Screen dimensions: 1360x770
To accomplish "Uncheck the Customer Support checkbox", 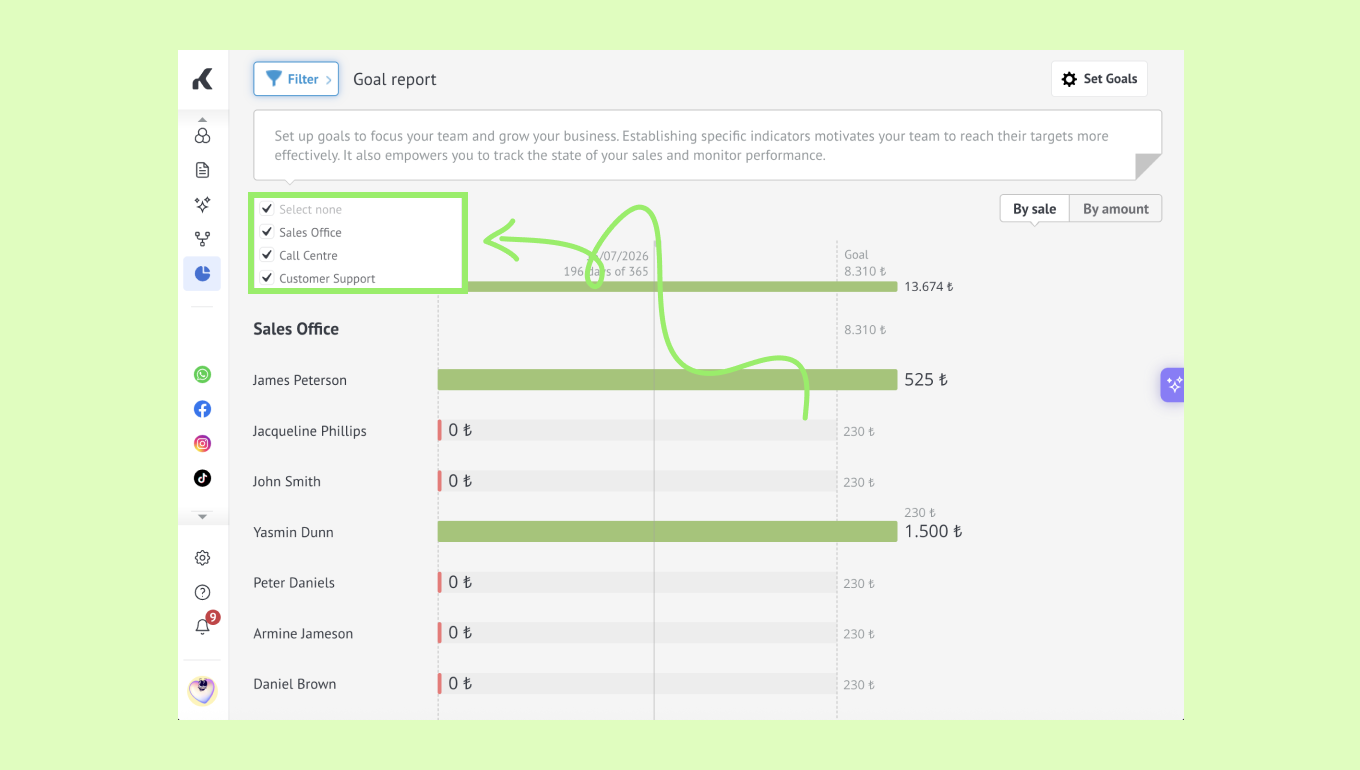I will click(x=267, y=278).
